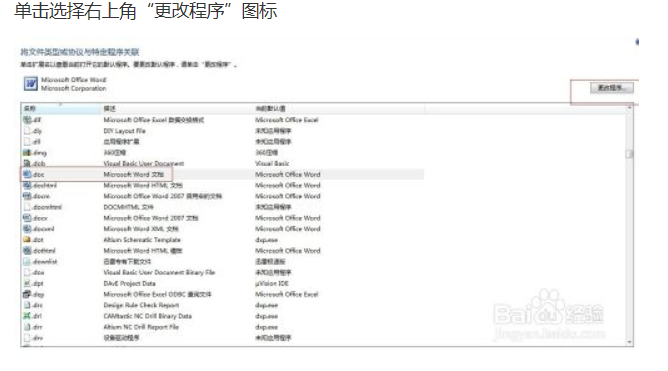The width and height of the screenshot is (668, 371).
Task: Click the Visual Basic icon beside .dob
Action: (27, 164)
